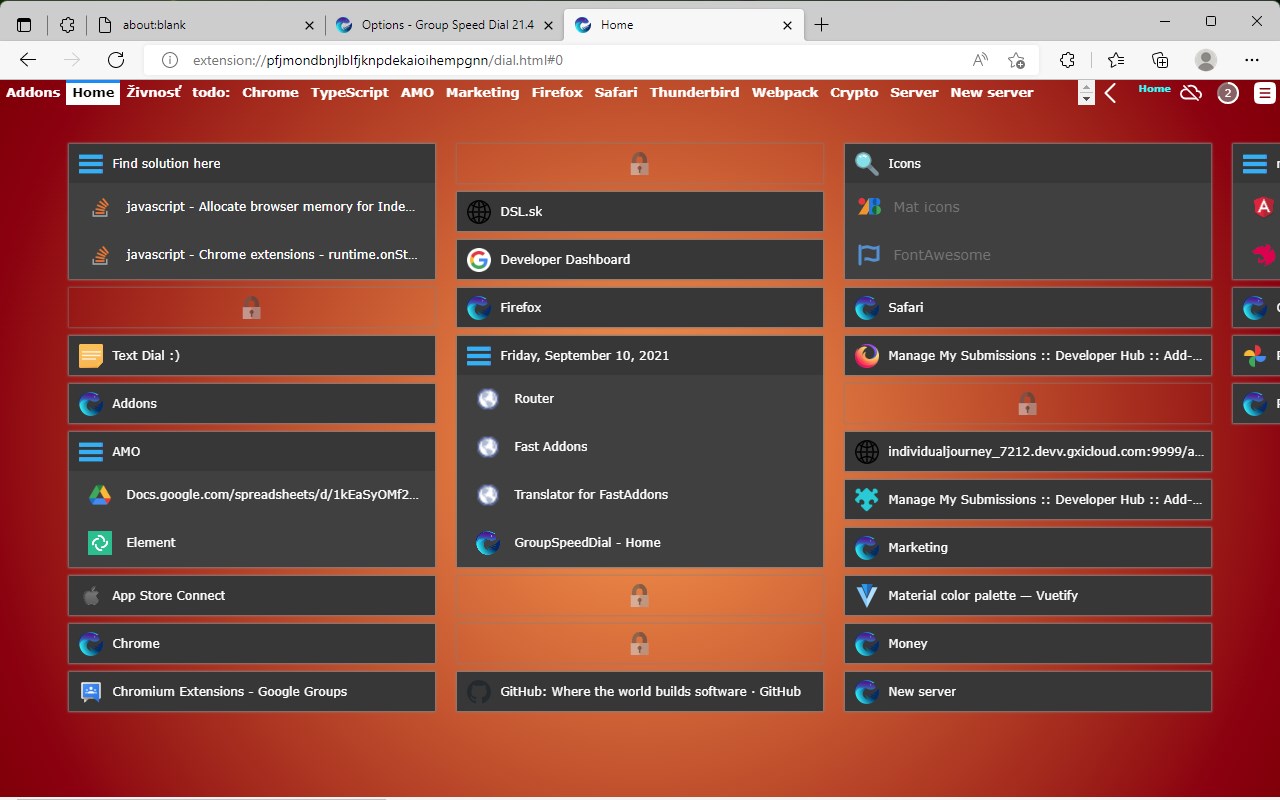The width and height of the screenshot is (1280, 800).
Task: Click the down arrow of the group spinner
Action: 1086,97
